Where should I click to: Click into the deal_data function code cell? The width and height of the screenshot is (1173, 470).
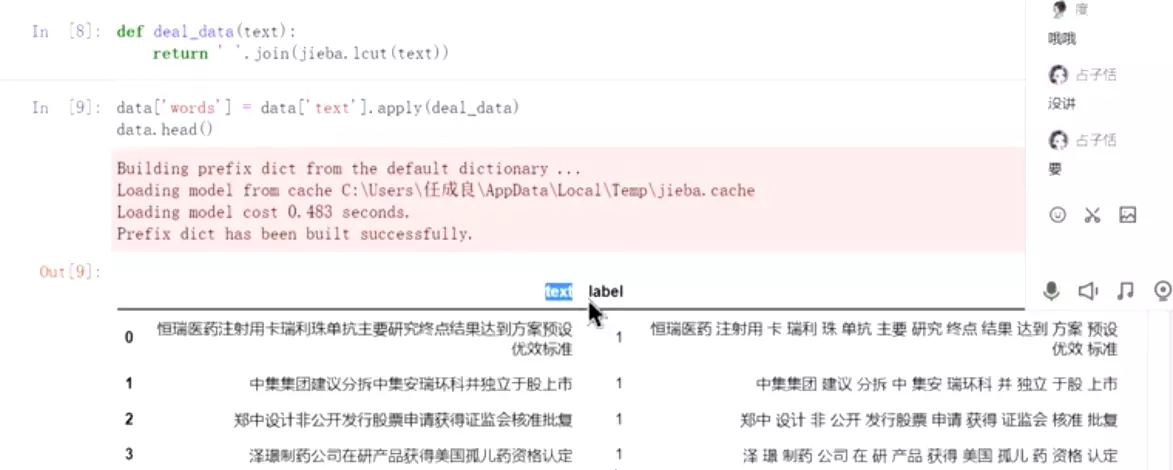point(300,42)
